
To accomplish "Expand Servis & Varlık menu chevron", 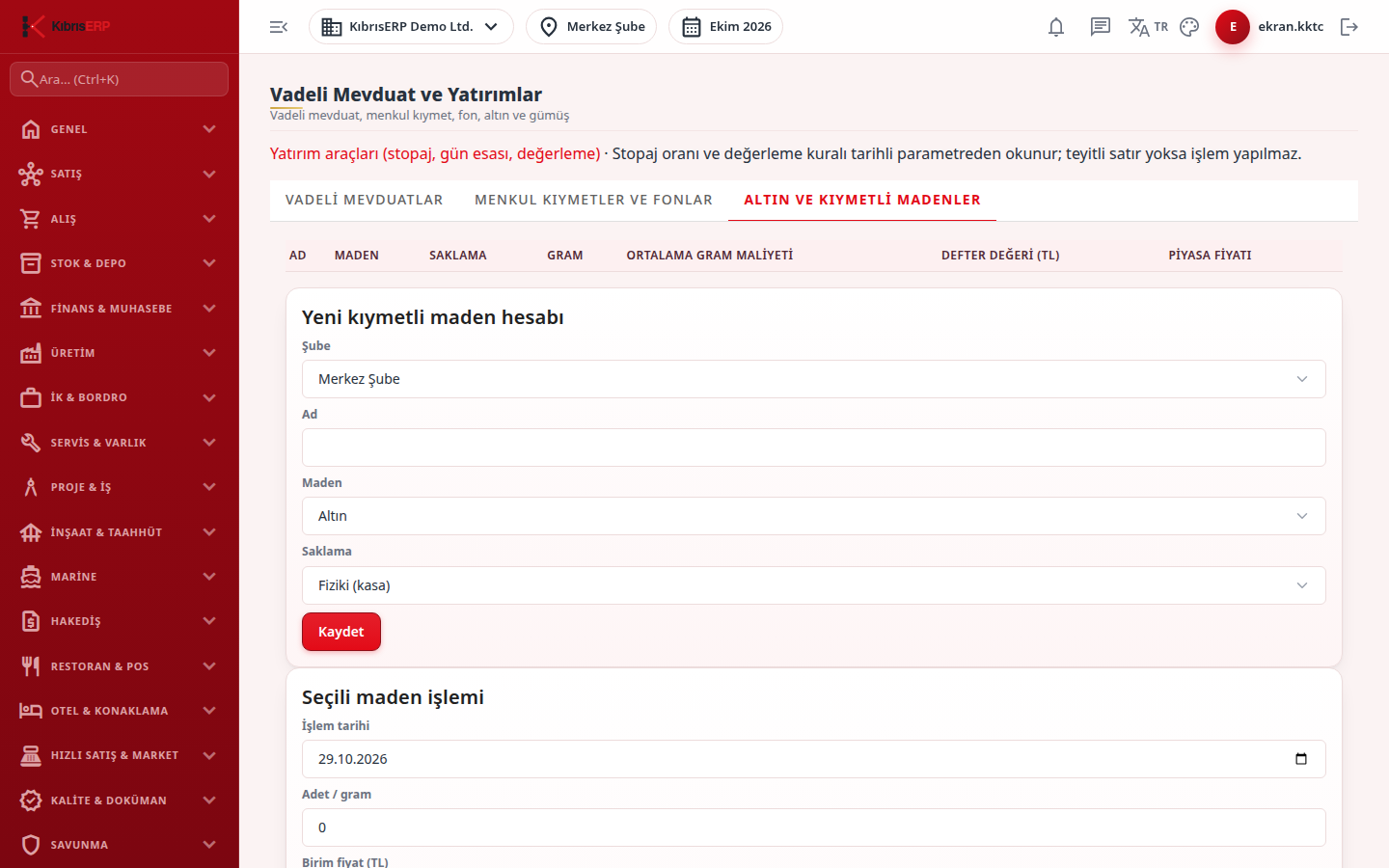I will coord(209,443).
